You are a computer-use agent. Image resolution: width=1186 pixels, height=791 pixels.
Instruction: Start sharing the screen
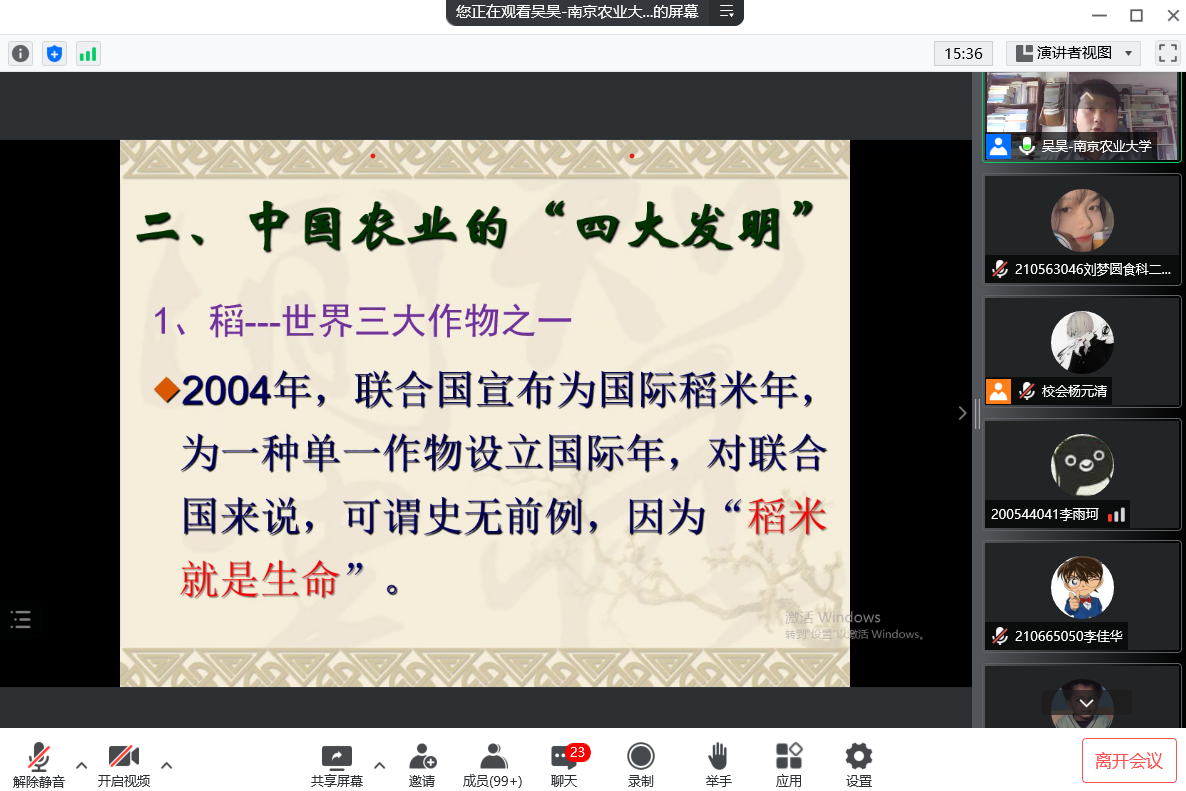coord(336,765)
